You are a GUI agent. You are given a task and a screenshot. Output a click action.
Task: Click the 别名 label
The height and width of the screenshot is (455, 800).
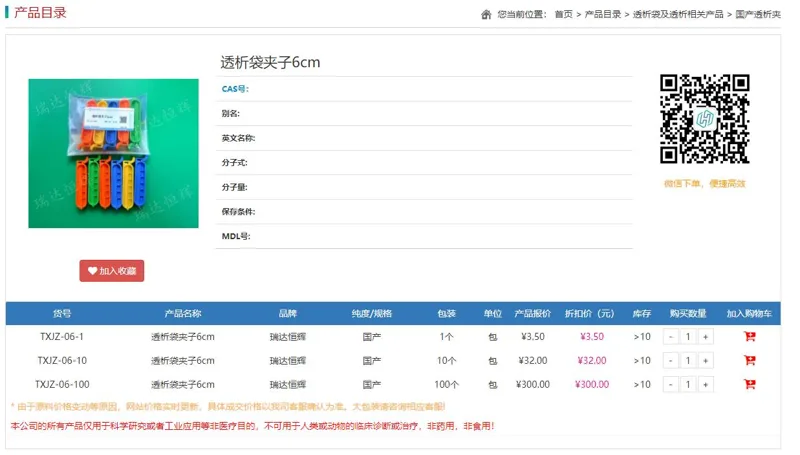click(x=231, y=114)
